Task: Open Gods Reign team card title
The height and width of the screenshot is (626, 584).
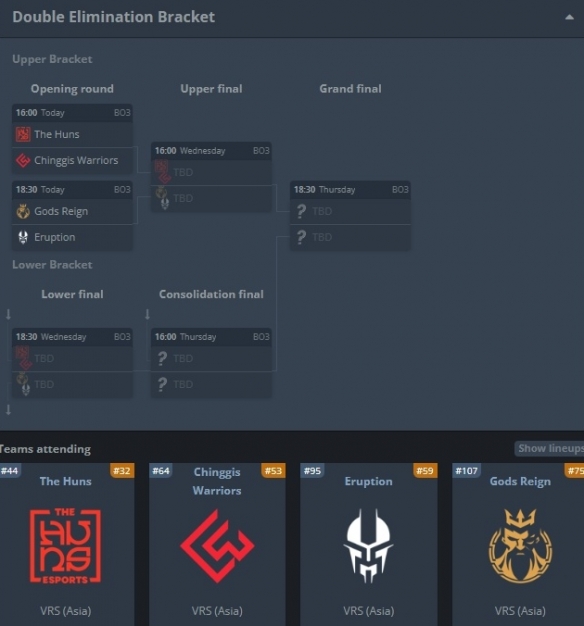Action: [520, 481]
